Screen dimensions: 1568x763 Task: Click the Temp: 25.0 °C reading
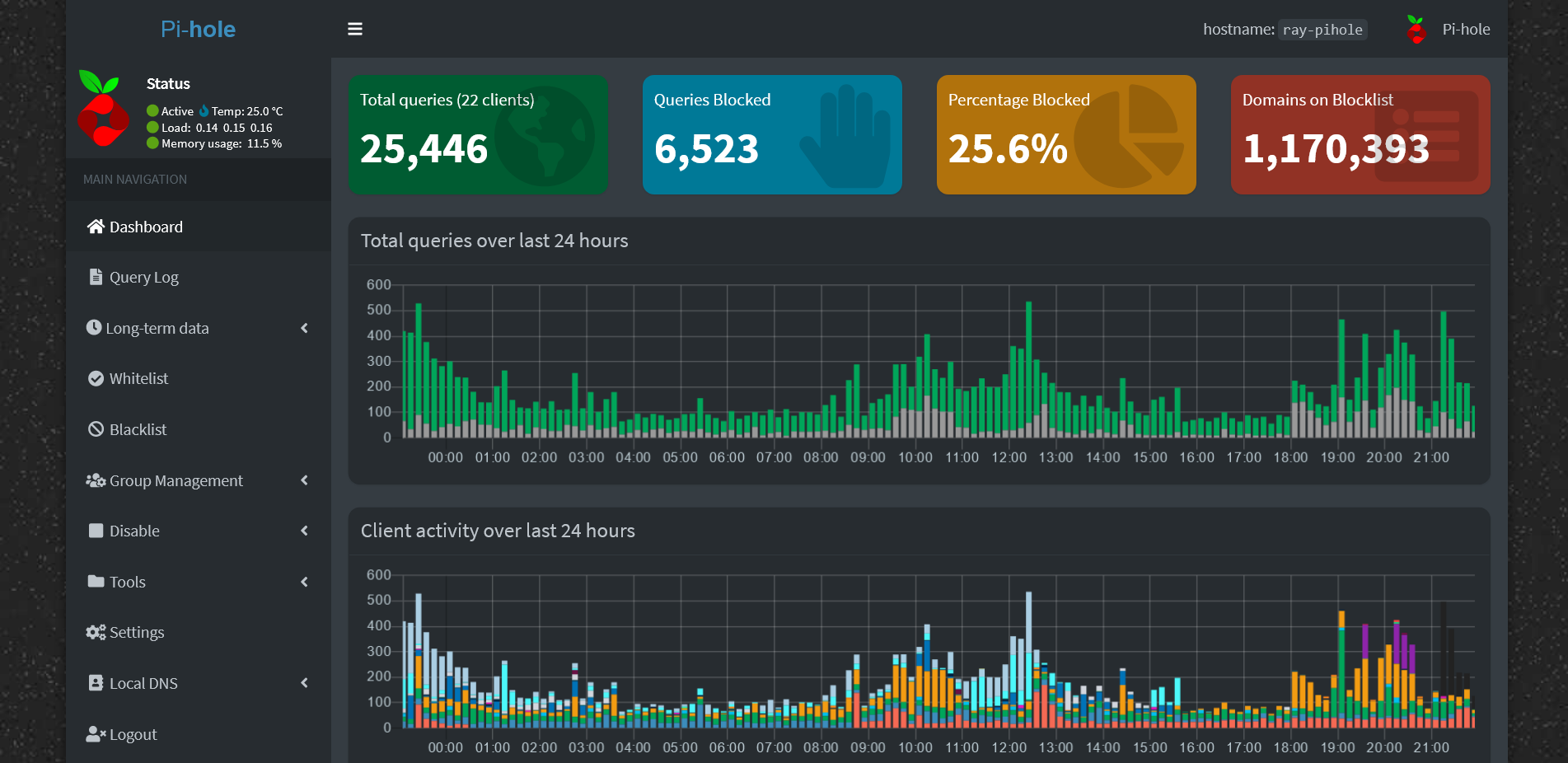pos(247,110)
